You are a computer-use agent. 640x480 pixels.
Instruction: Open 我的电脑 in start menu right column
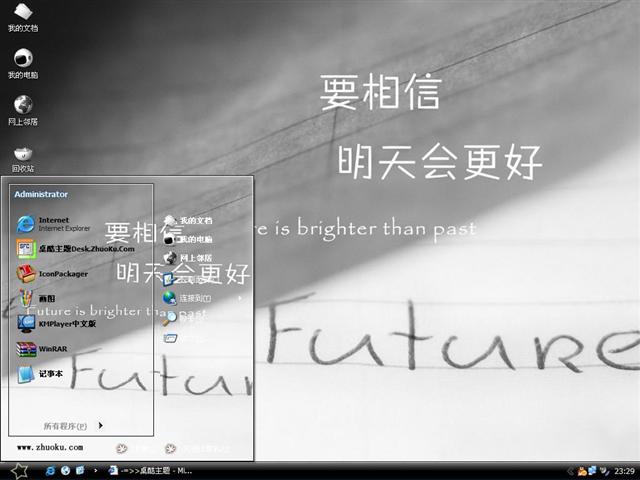tap(188, 239)
